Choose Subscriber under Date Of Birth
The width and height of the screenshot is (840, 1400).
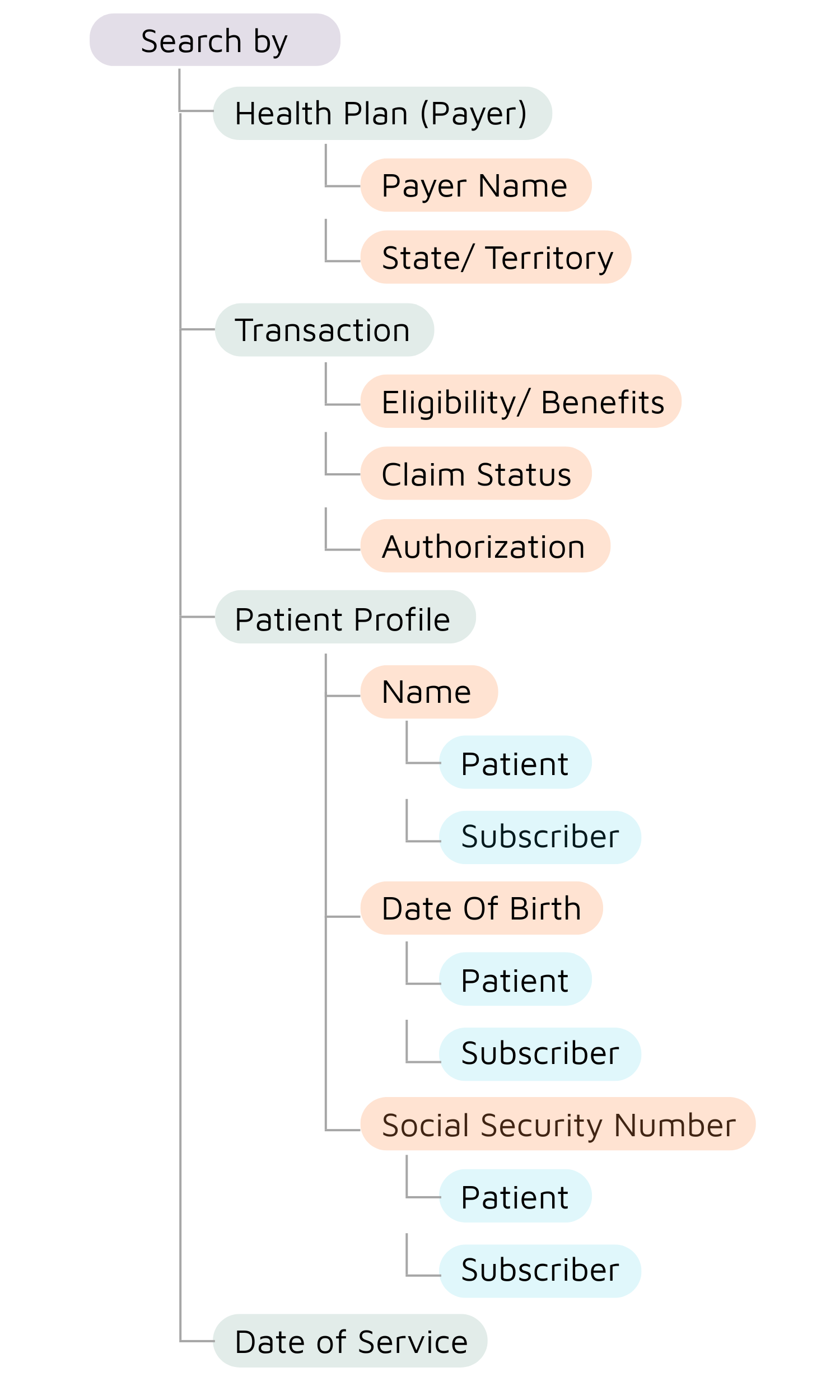point(539,1054)
